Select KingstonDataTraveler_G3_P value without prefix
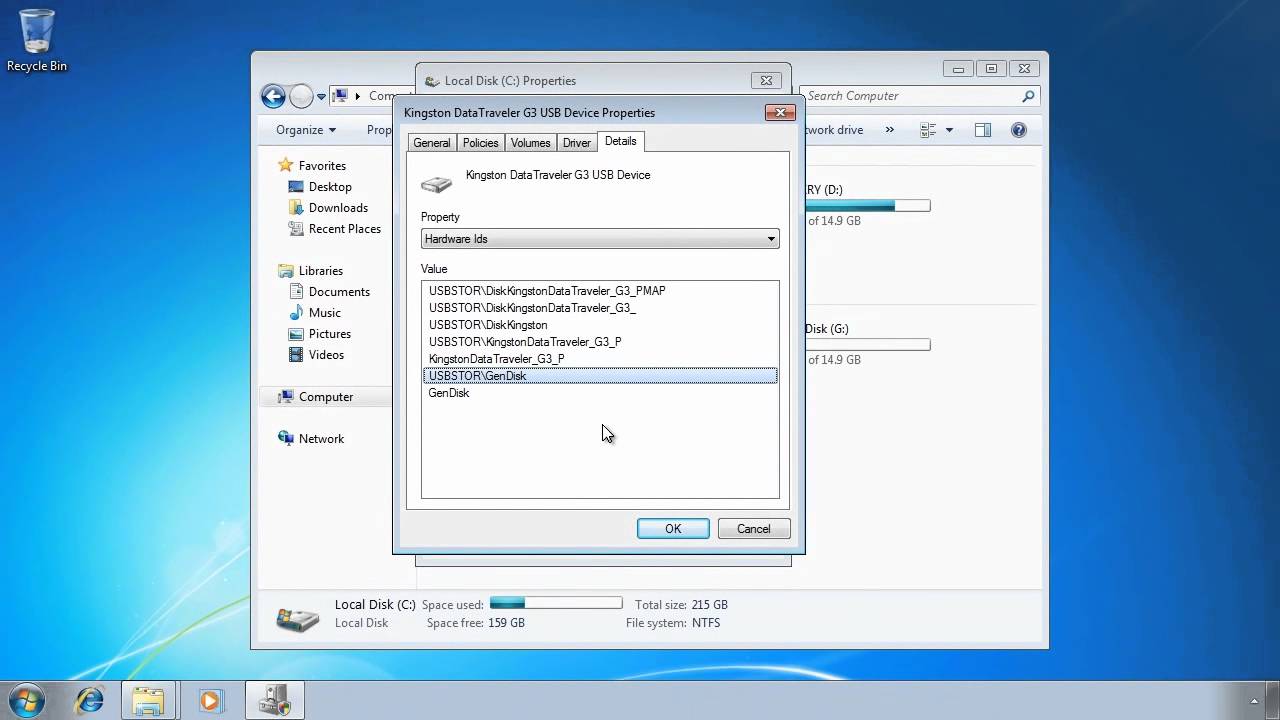This screenshot has width=1280, height=720. coord(600,359)
